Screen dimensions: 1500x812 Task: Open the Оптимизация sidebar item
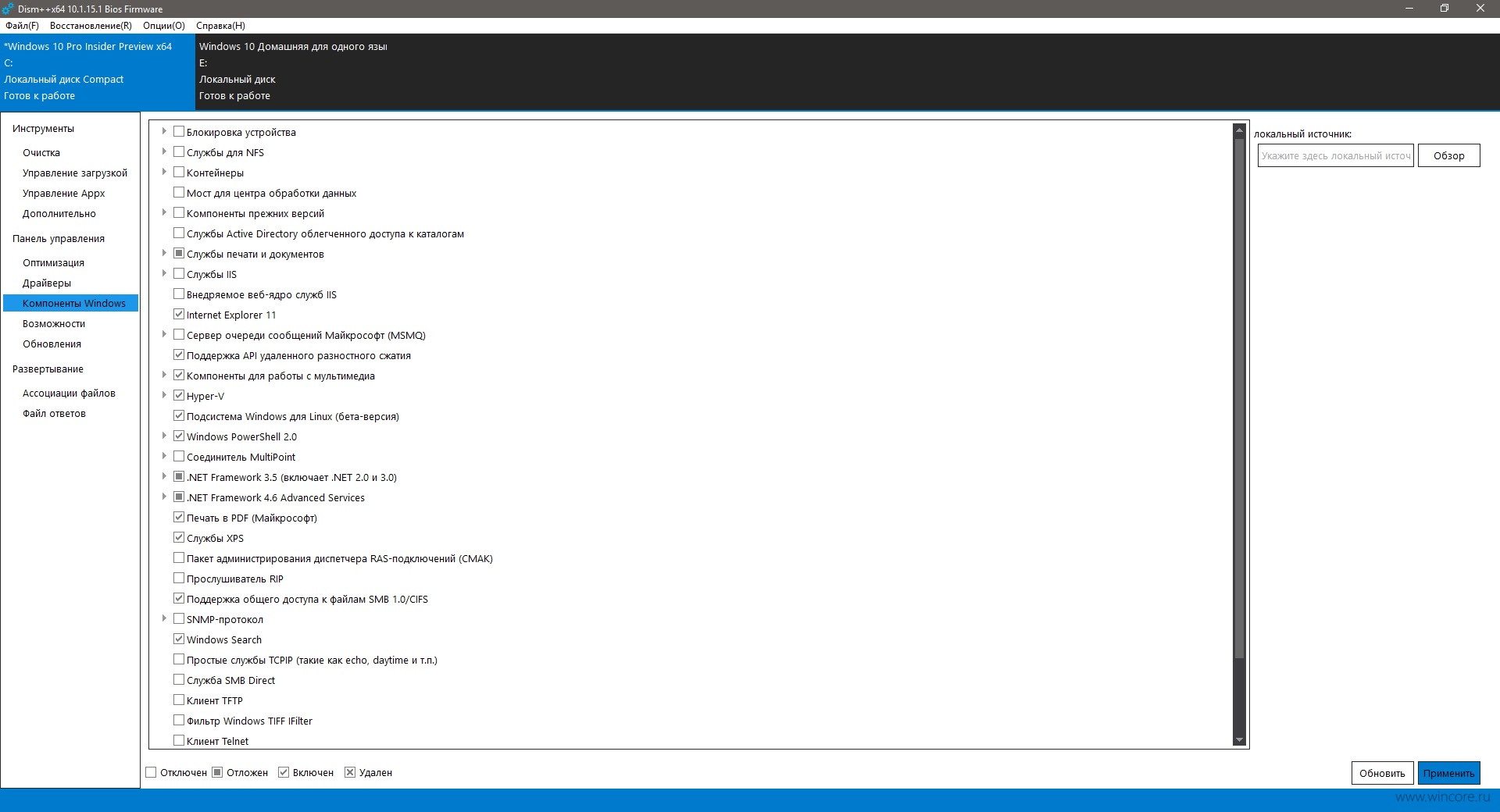tap(53, 263)
